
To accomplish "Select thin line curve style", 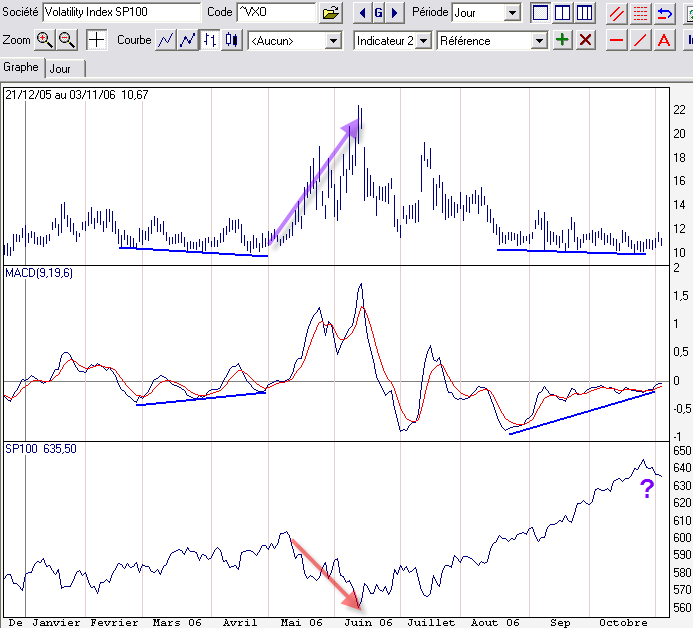I will (x=166, y=41).
